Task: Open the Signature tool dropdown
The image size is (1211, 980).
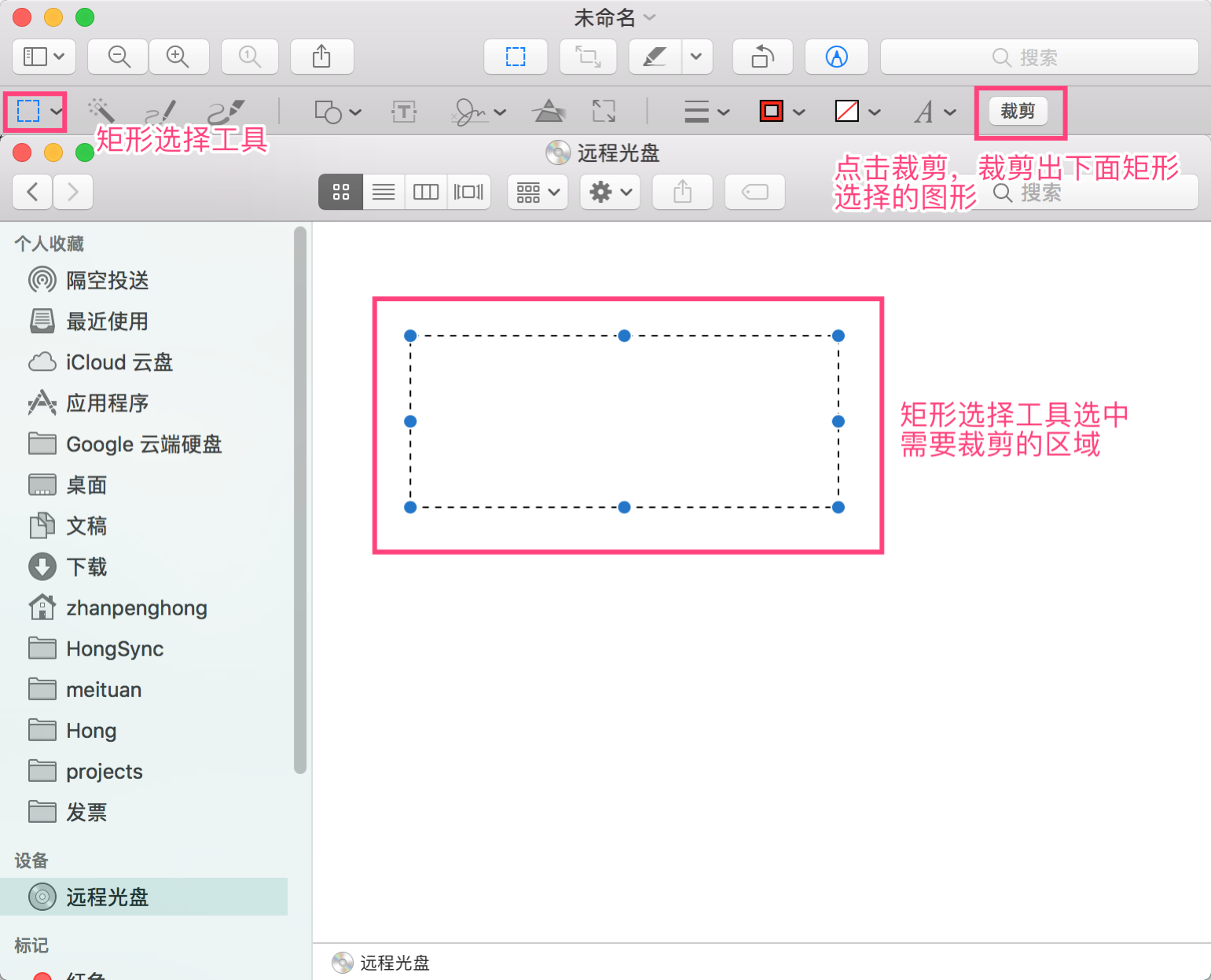Action: pos(479,112)
